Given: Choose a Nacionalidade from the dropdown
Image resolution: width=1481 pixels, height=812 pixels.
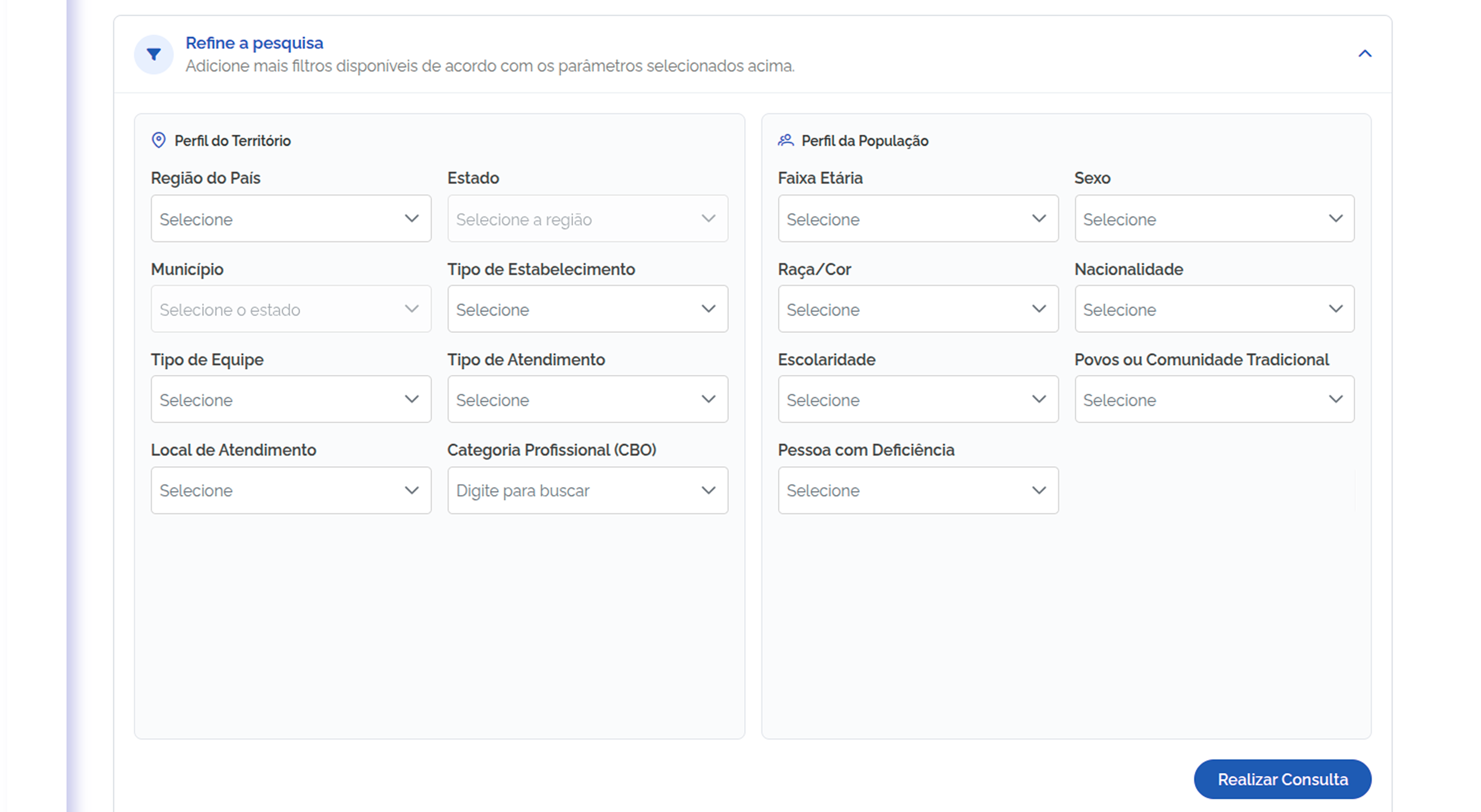Looking at the screenshot, I should click(1214, 309).
